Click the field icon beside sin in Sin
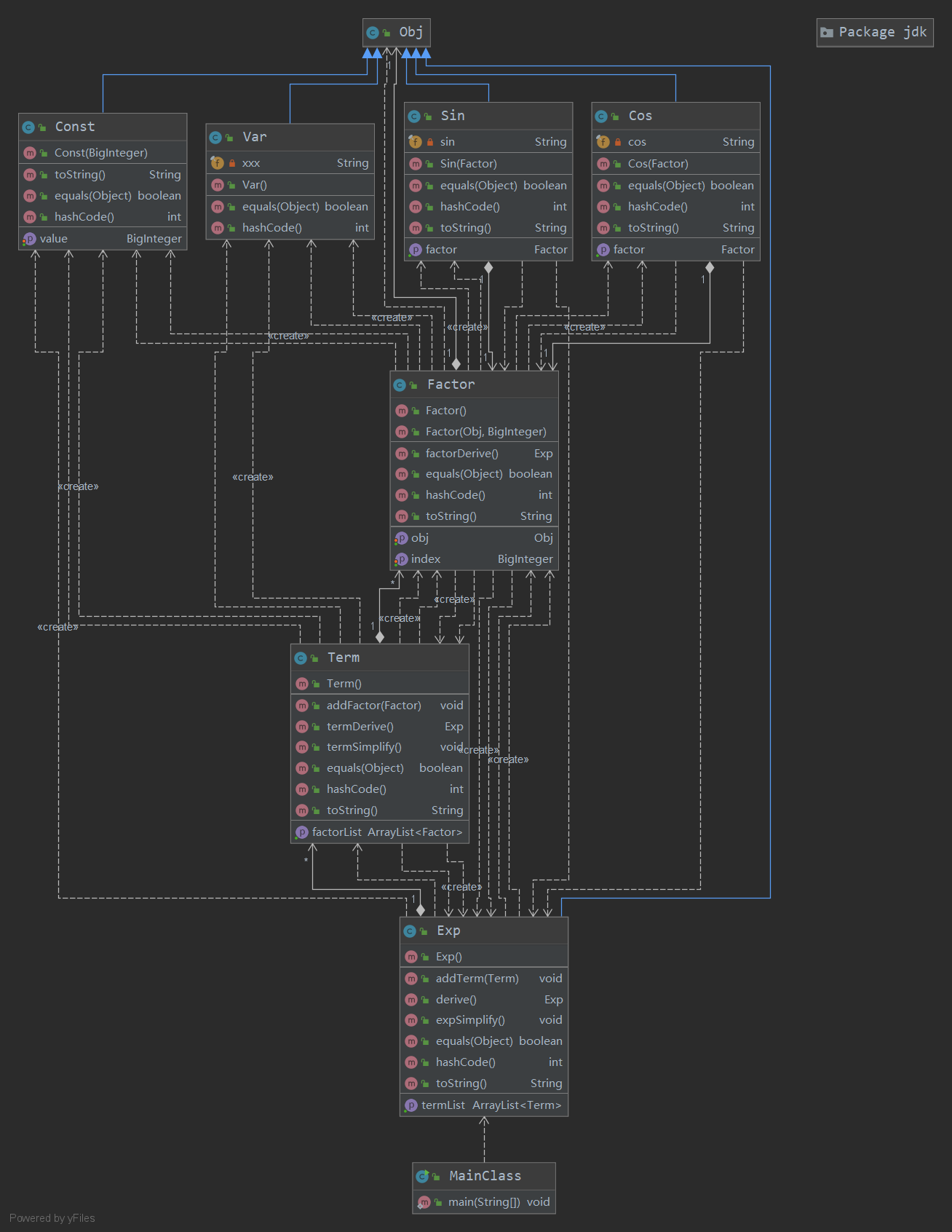 pyautogui.click(x=415, y=142)
